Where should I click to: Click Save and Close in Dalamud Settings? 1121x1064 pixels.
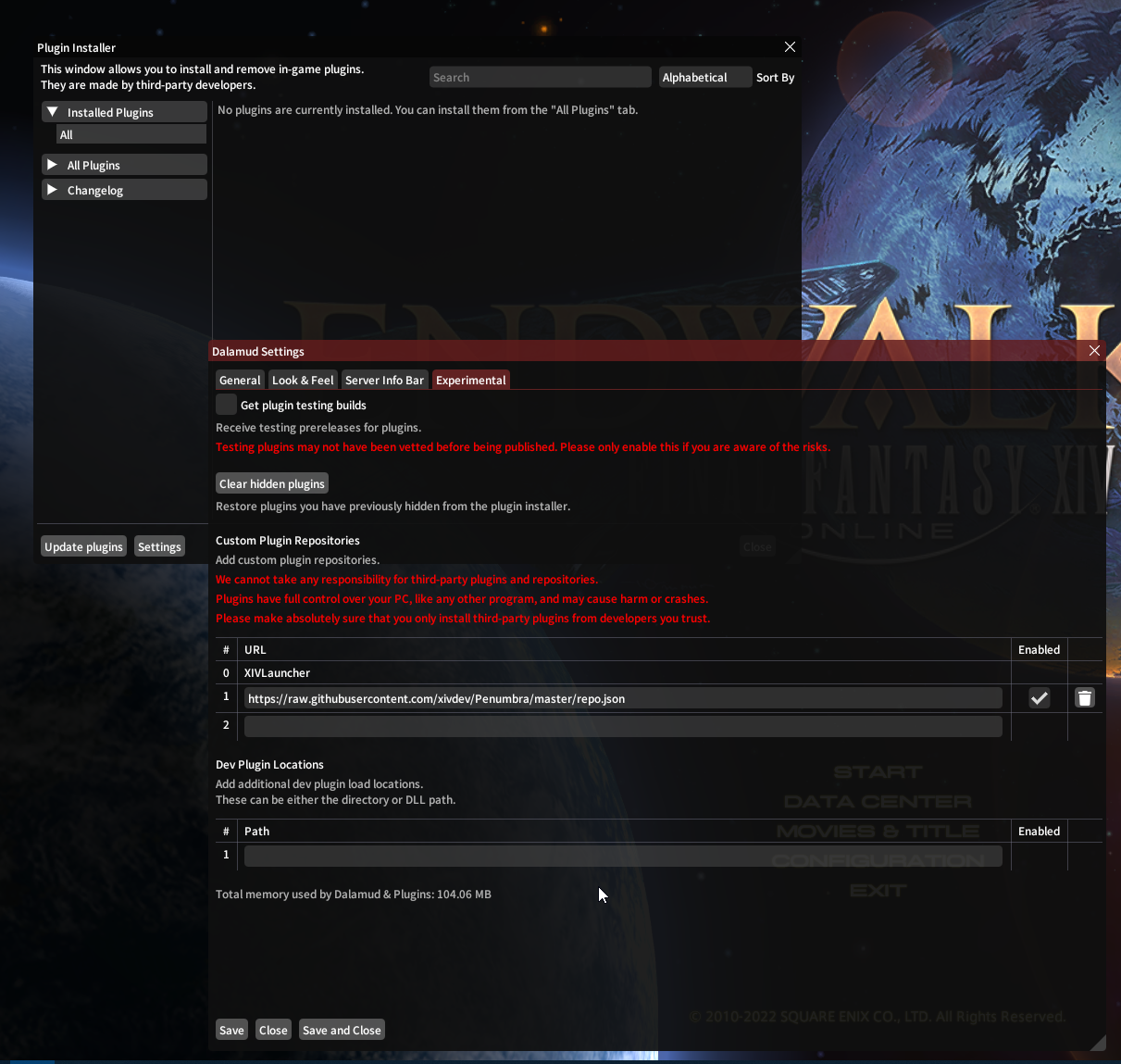(342, 1029)
